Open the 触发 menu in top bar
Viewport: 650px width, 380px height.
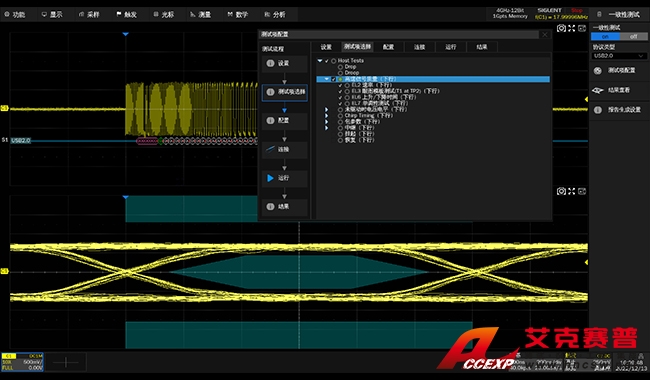point(126,15)
